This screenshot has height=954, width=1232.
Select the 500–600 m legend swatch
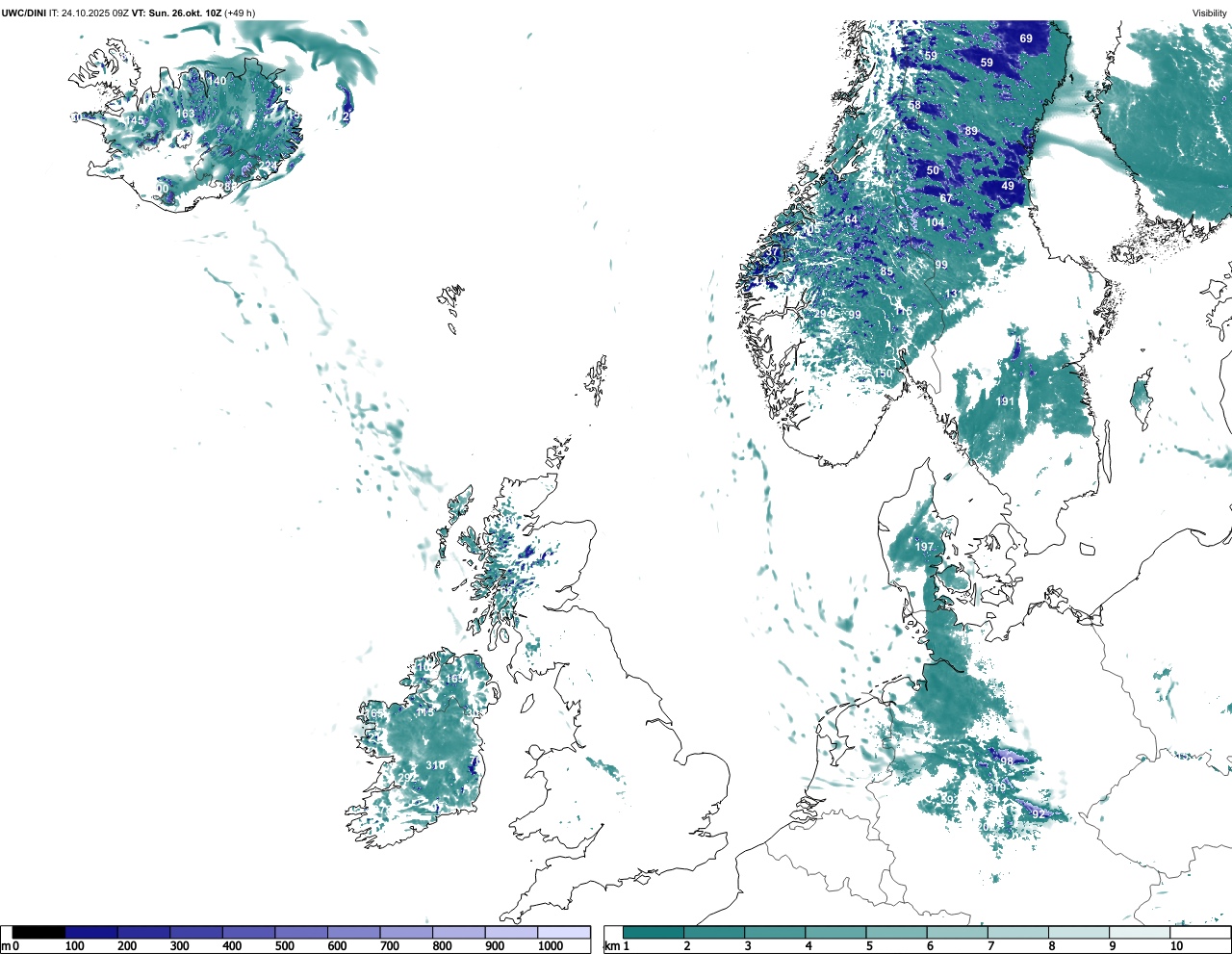pyautogui.click(x=301, y=933)
